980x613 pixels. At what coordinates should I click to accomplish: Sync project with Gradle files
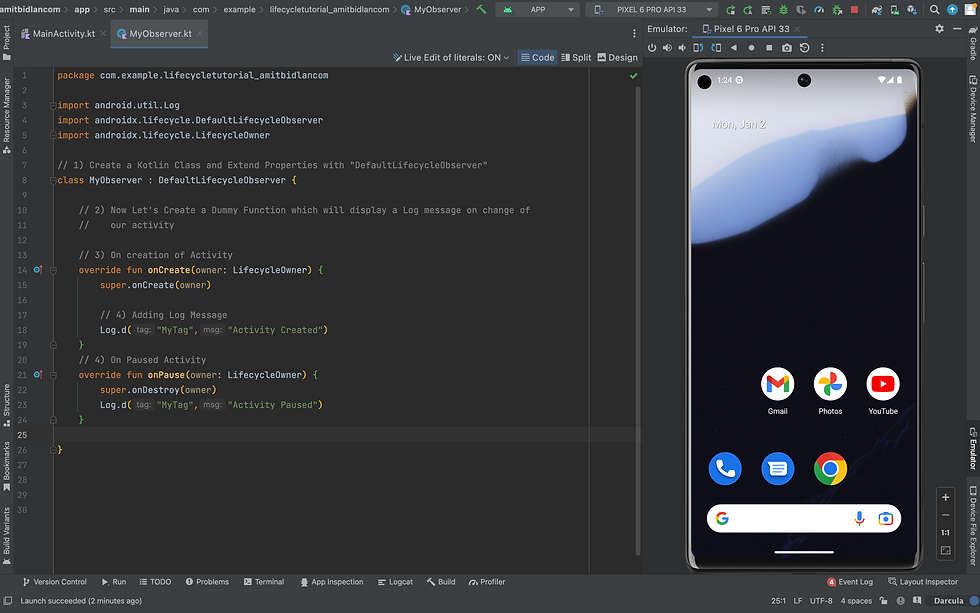point(877,9)
